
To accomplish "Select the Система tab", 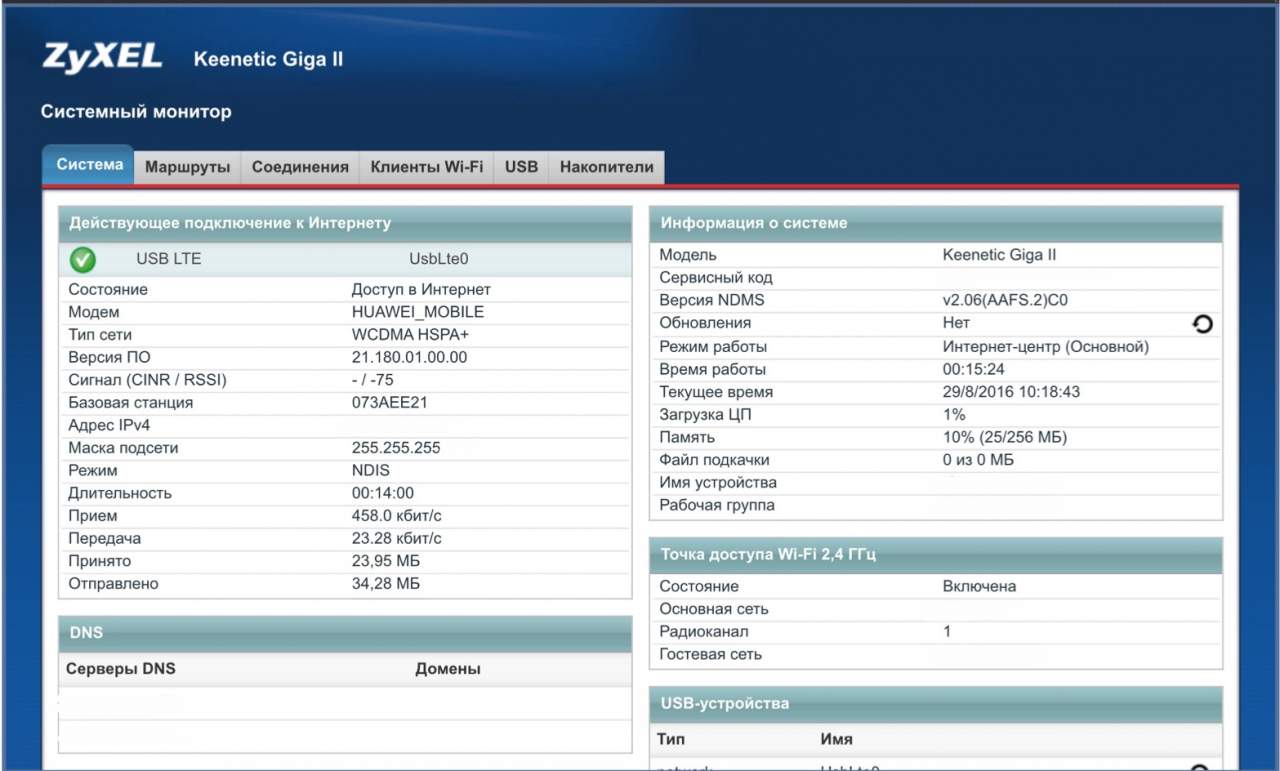I will 89,165.
